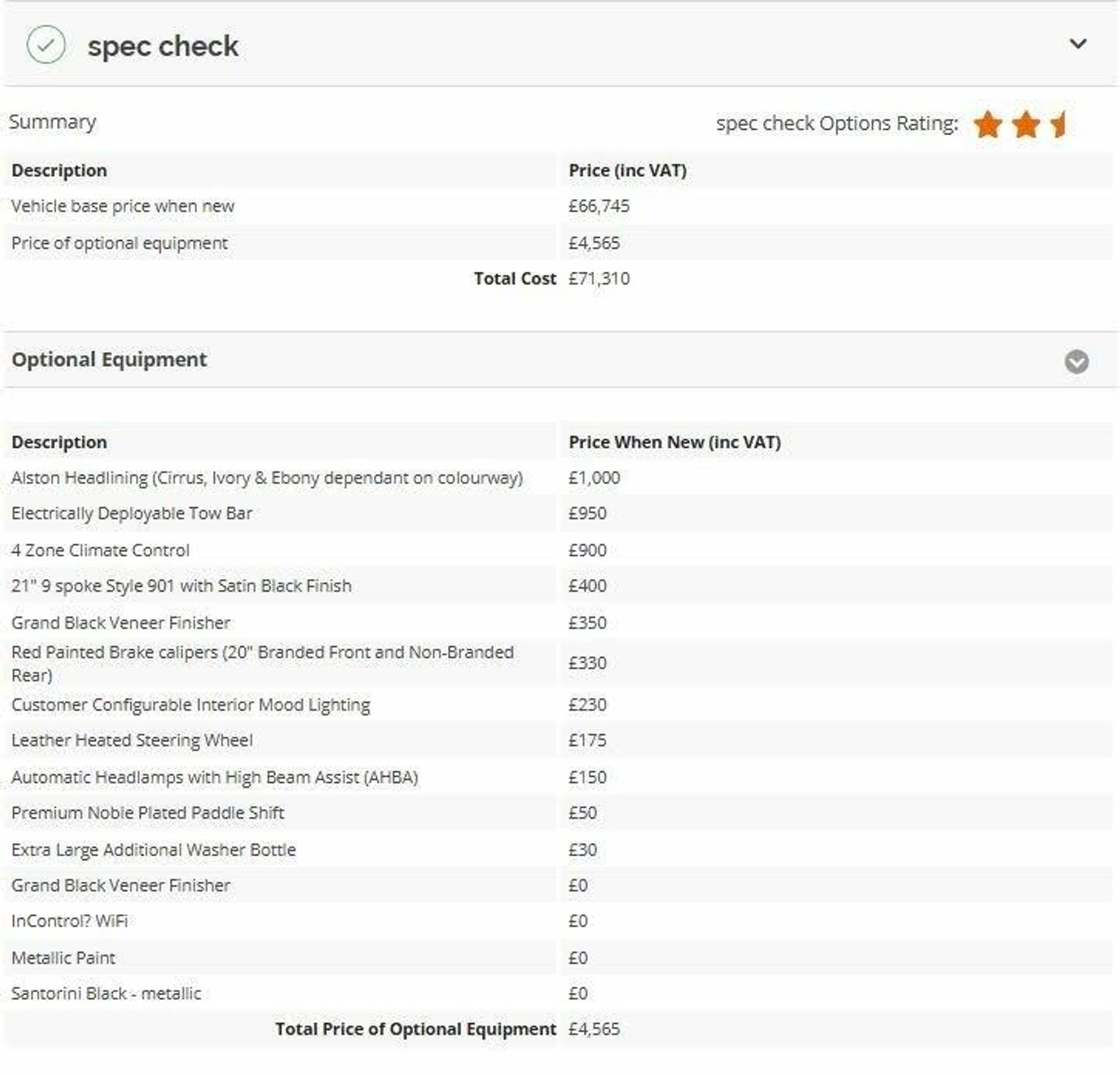1120x1076 pixels.
Task: Select InControl? WiFi row
Action: coord(558,921)
